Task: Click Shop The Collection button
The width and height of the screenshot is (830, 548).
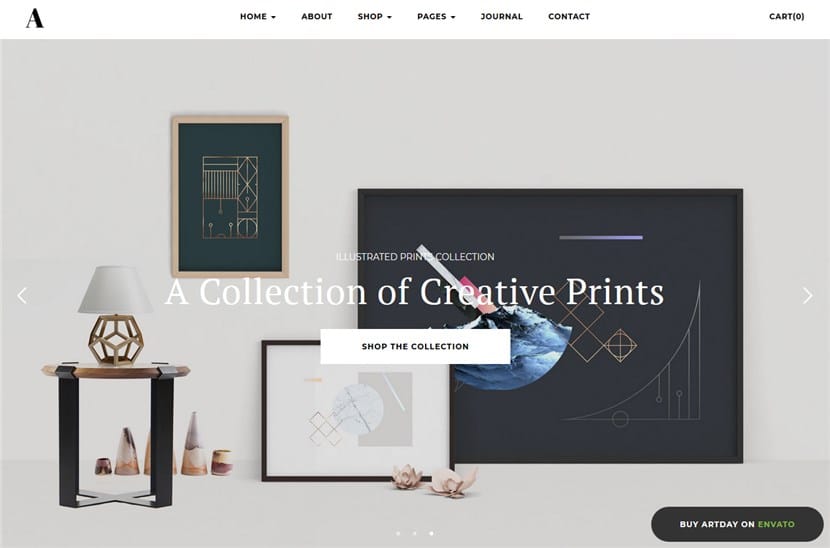Action: [x=415, y=346]
